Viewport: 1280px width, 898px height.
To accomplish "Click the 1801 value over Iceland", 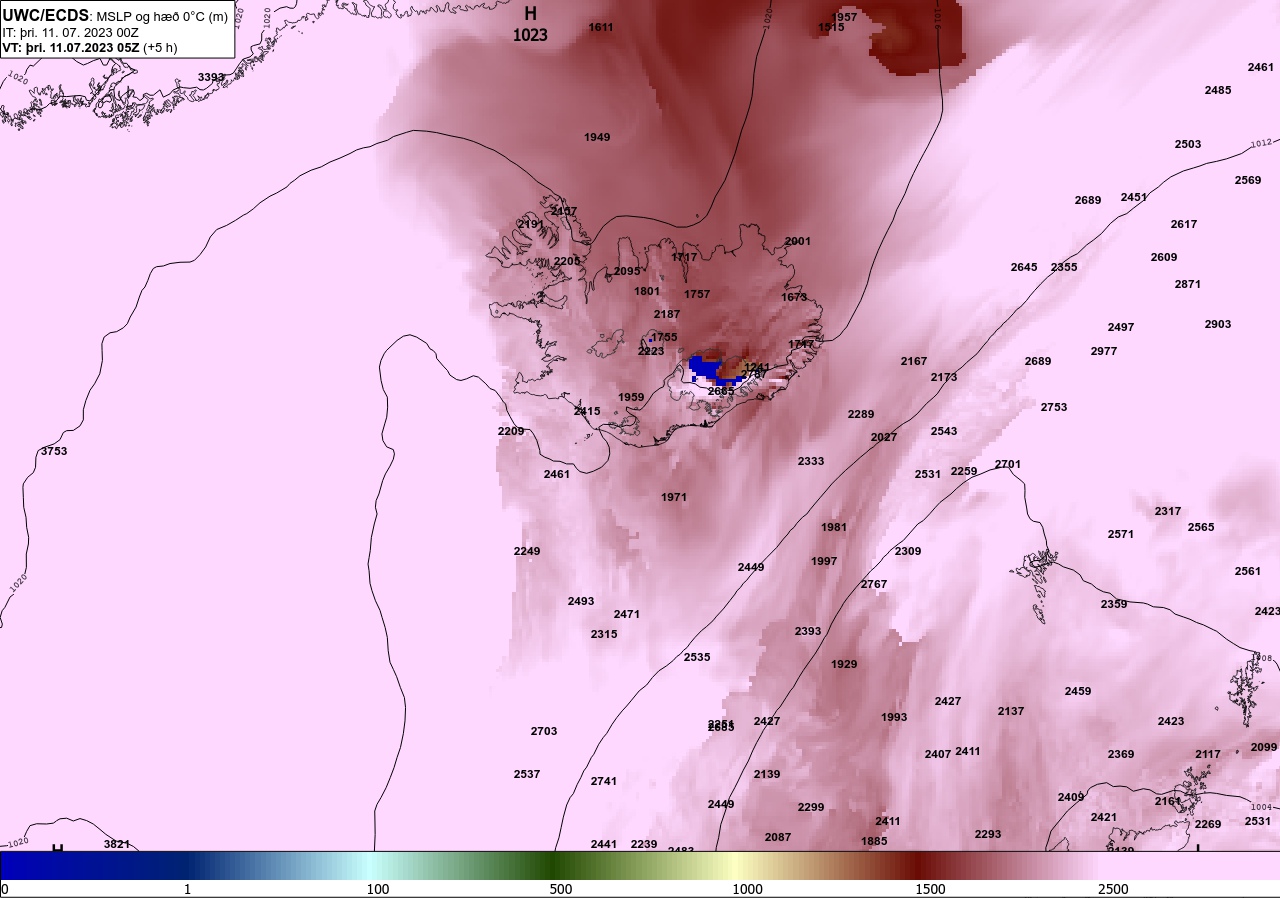I will tap(647, 291).
